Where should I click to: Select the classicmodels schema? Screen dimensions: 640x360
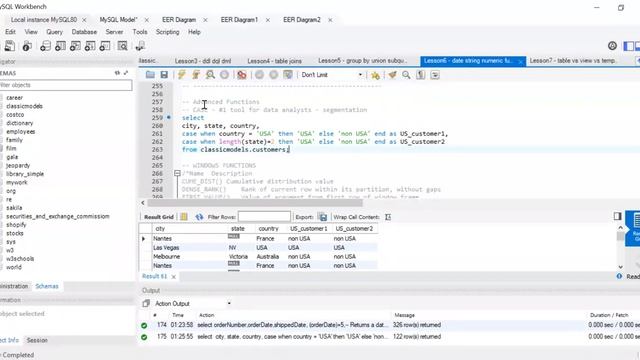(x=24, y=106)
